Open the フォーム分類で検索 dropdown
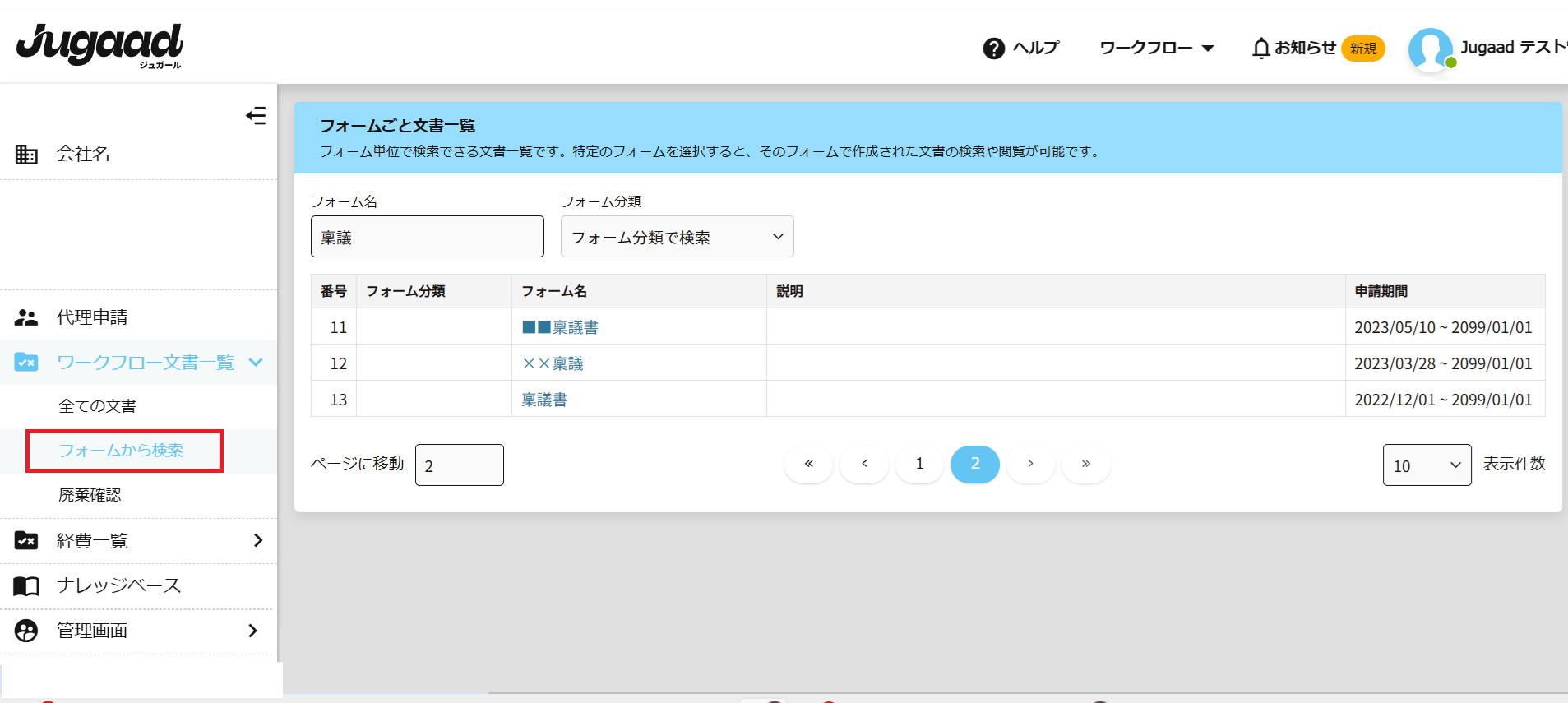This screenshot has height=703, width=1568. (x=677, y=237)
